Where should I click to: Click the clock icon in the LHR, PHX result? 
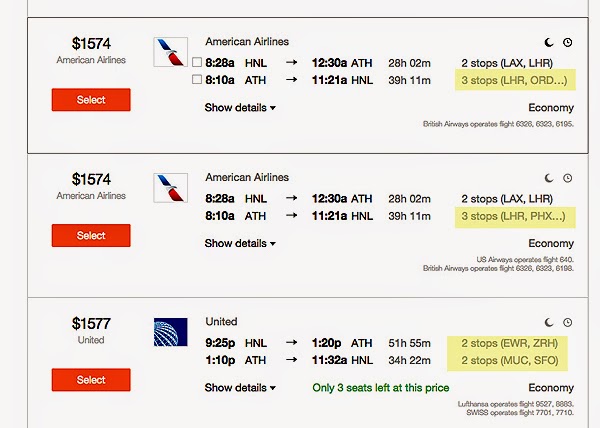[x=567, y=178]
